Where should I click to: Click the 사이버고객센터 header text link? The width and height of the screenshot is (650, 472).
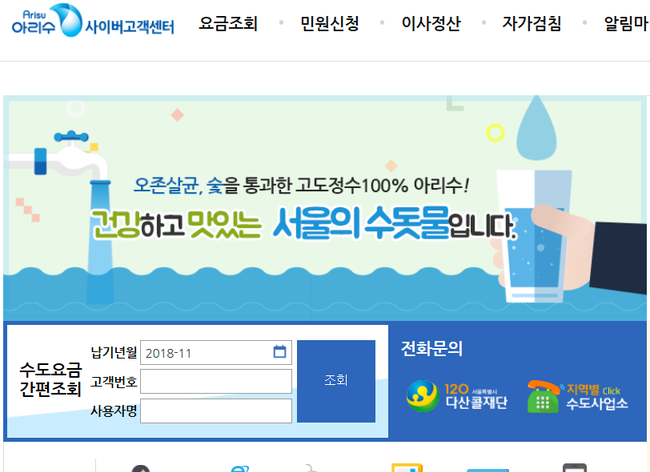click(130, 27)
